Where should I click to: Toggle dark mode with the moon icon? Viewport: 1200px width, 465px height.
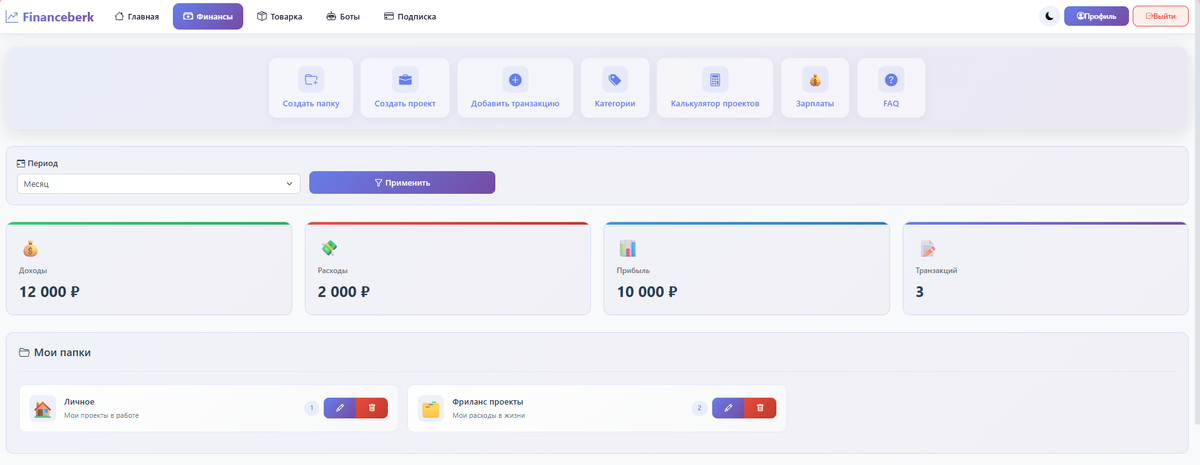coord(1049,16)
